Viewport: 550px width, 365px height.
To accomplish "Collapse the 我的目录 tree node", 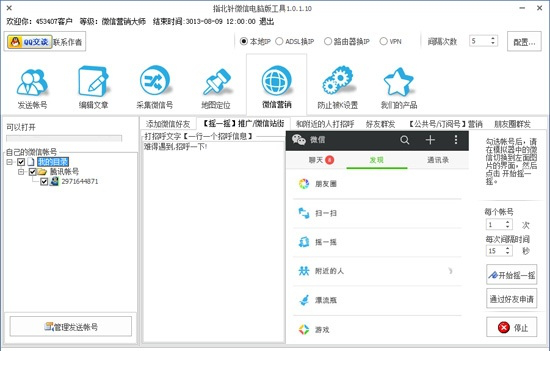I will [9, 162].
